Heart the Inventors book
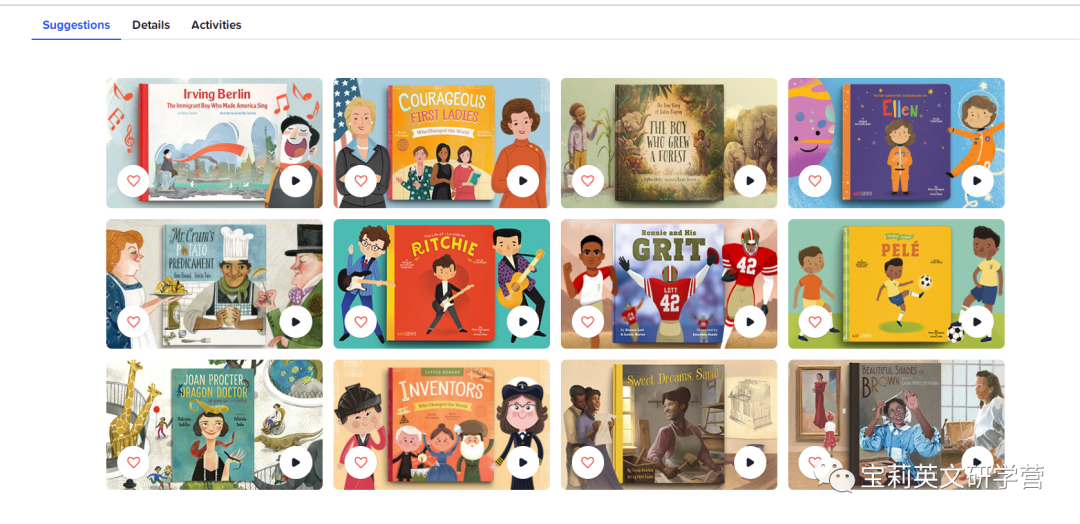 pyautogui.click(x=360, y=463)
